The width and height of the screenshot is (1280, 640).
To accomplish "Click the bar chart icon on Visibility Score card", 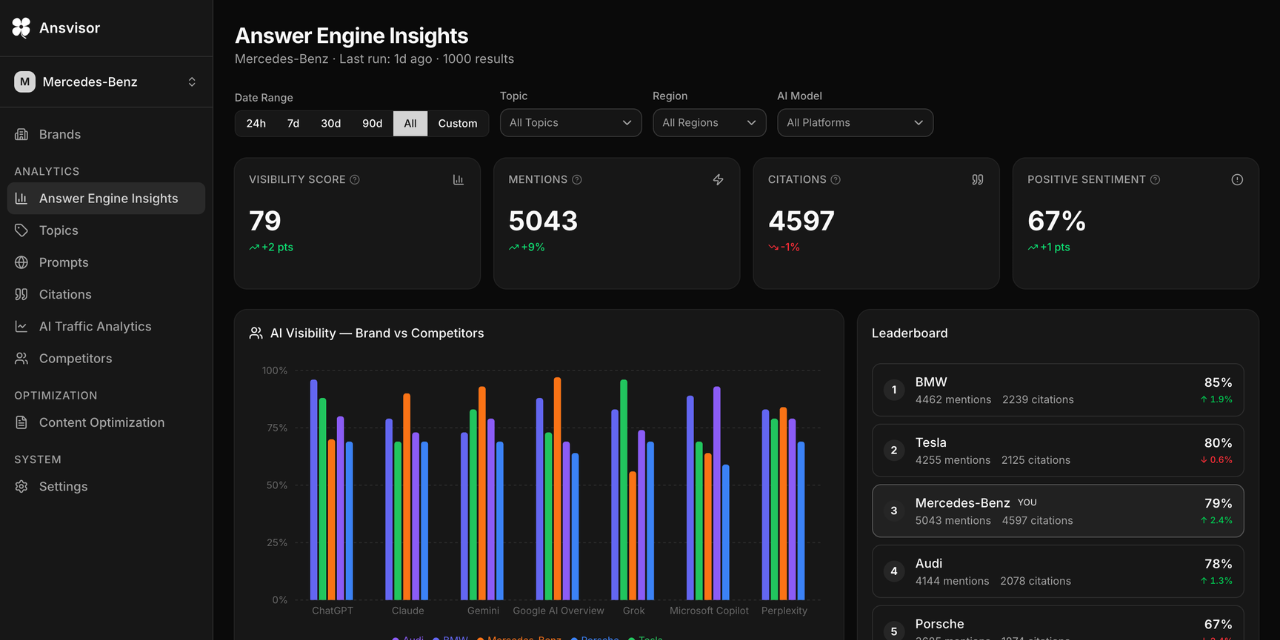I will pos(458,180).
